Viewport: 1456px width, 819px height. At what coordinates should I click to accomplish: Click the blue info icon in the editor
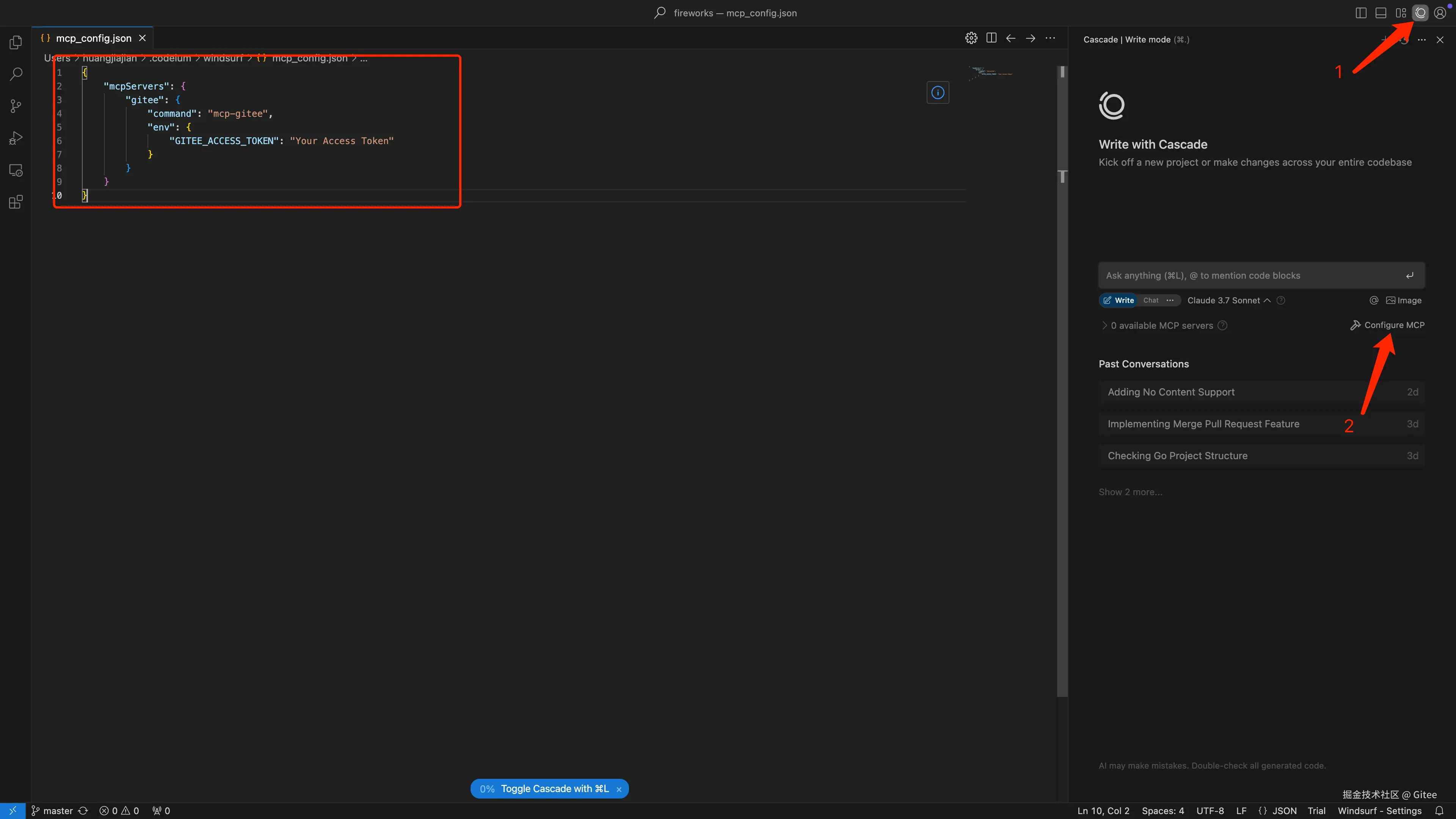[938, 93]
